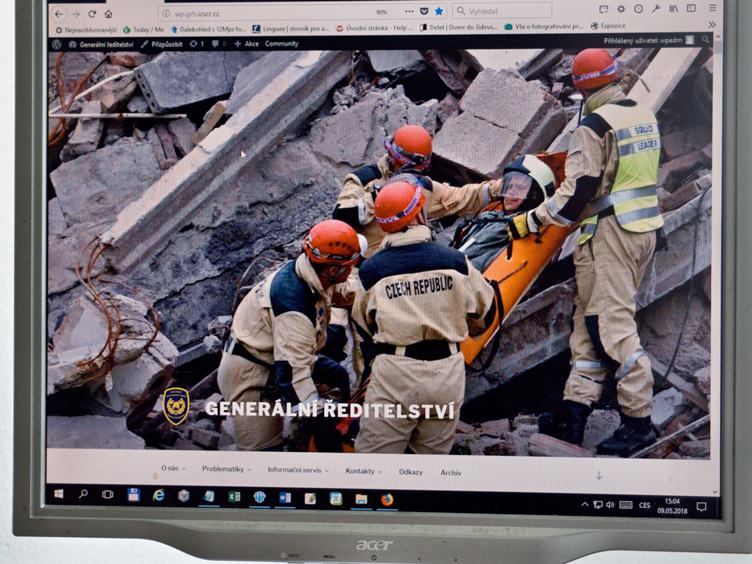Open Internet Explorer from the taskbar
Viewport: 752px width, 564px height.
(x=158, y=495)
